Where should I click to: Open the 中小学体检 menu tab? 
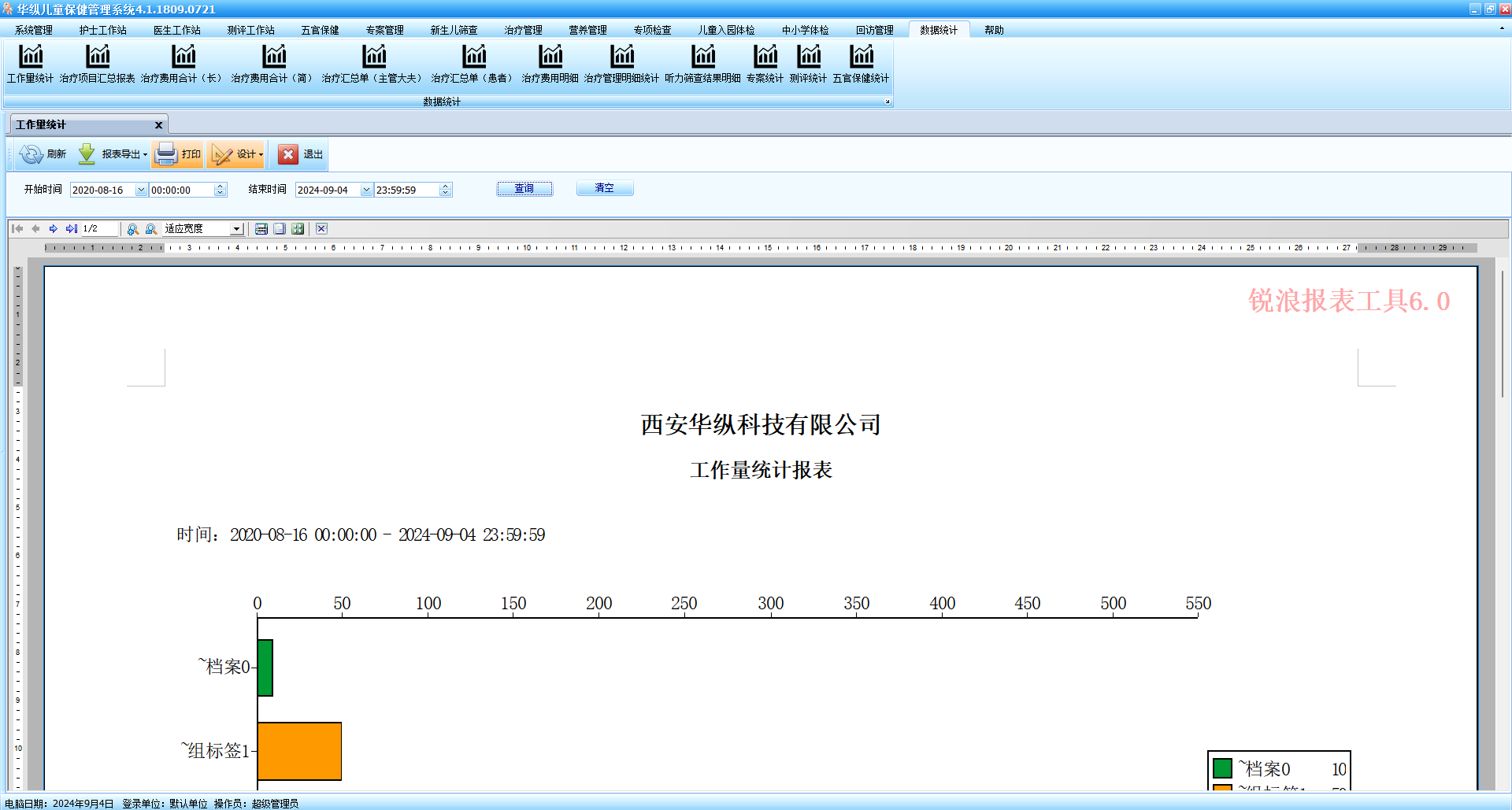point(806,30)
